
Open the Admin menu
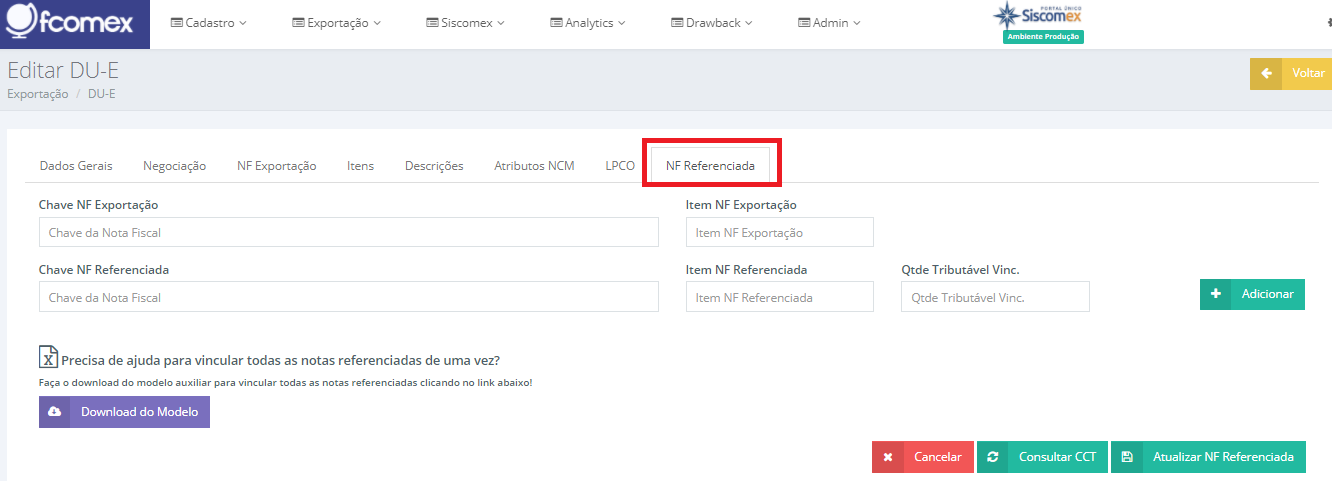click(x=829, y=22)
